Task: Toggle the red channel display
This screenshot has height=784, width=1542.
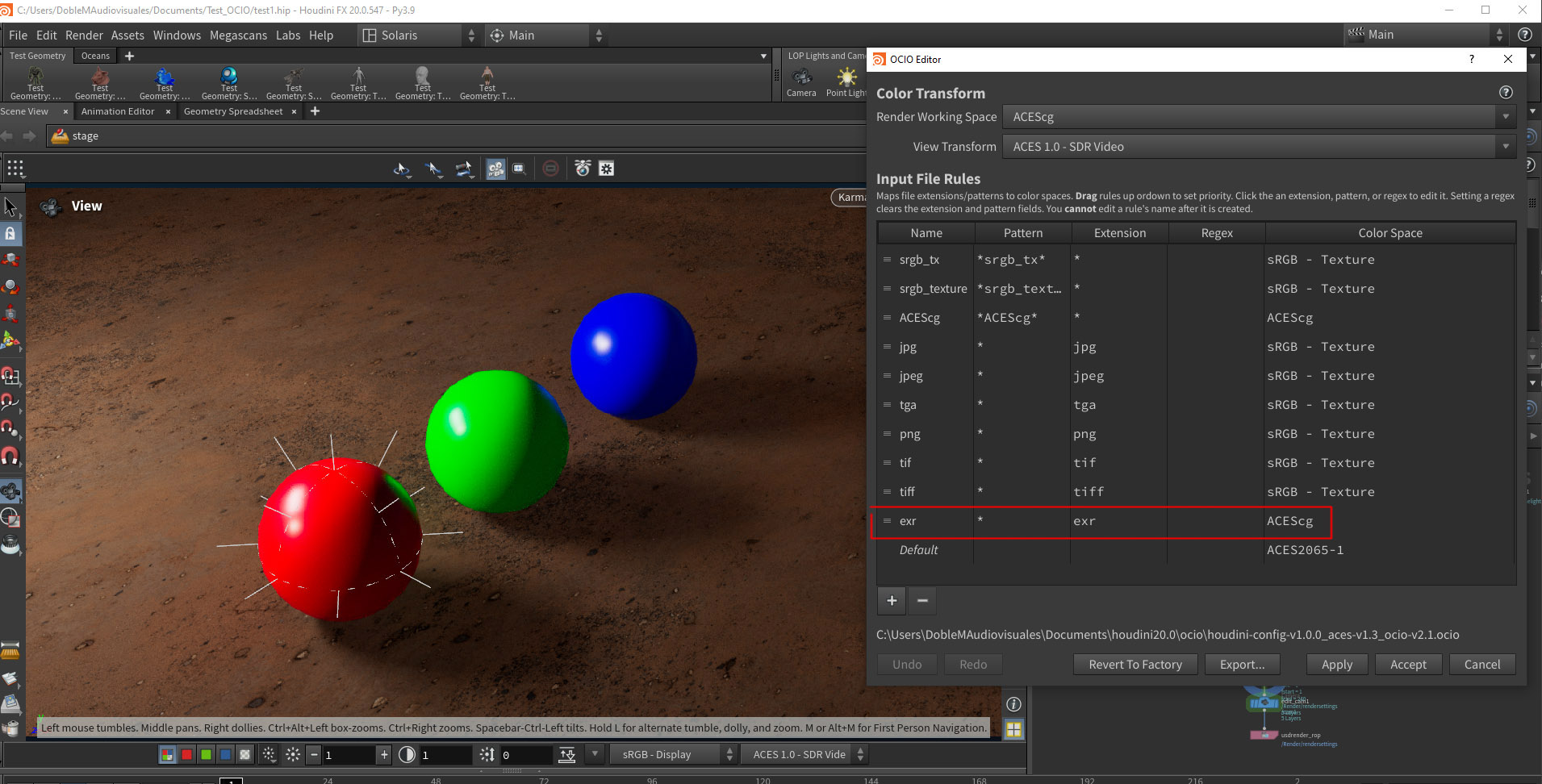Action: click(x=186, y=755)
